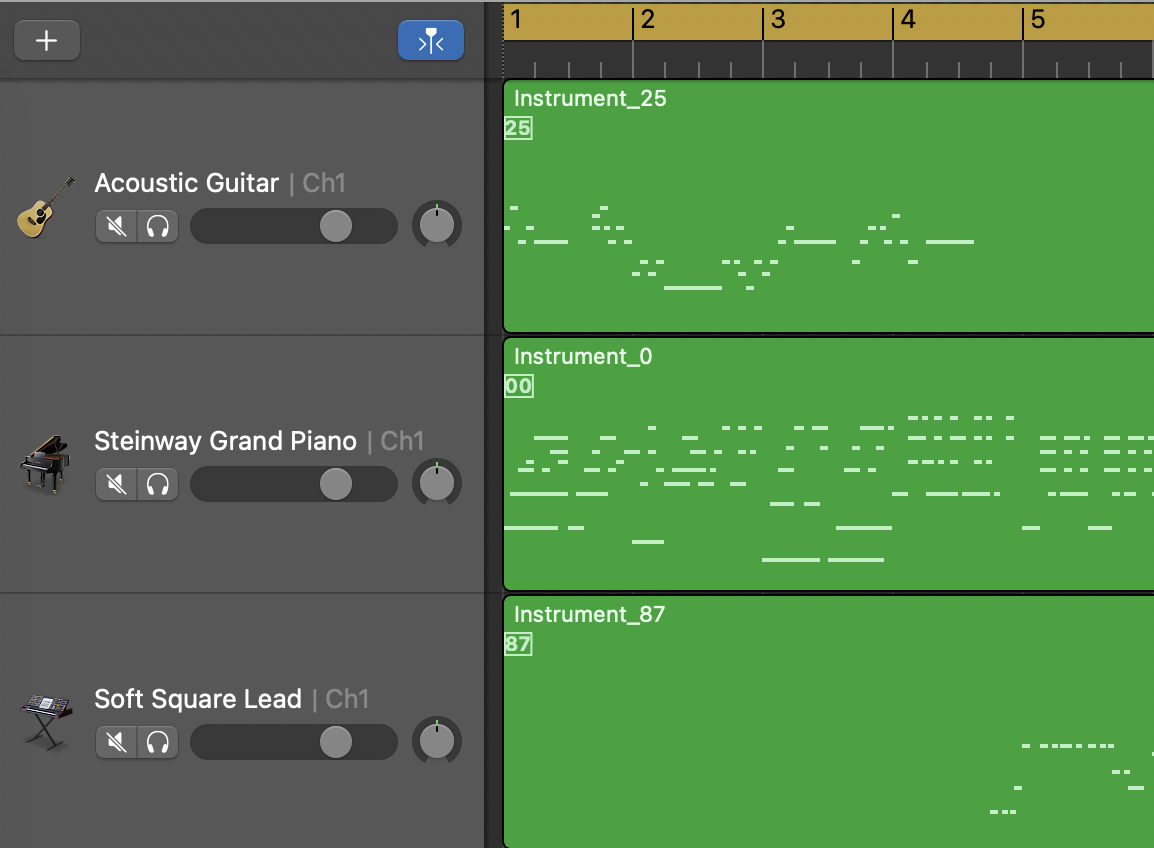Click the pan knob on Acoustic Guitar
The image size is (1154, 848).
click(436, 224)
